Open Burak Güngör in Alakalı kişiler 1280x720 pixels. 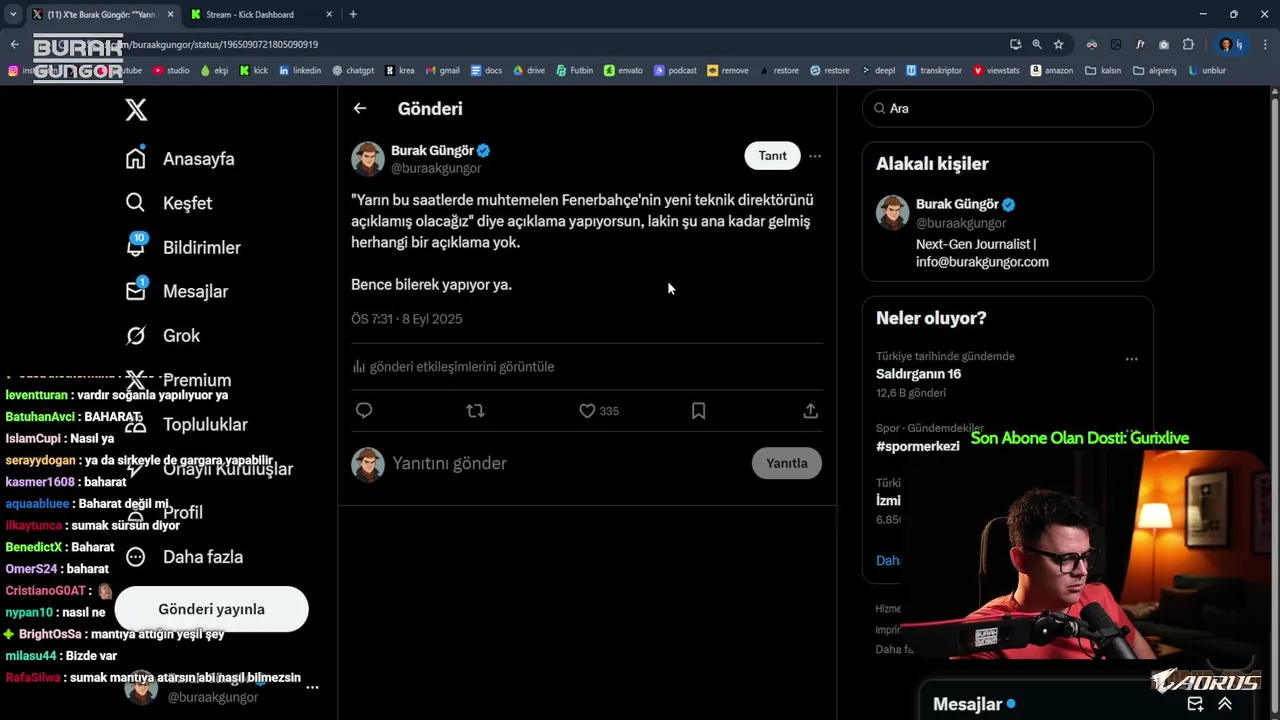tap(957, 204)
